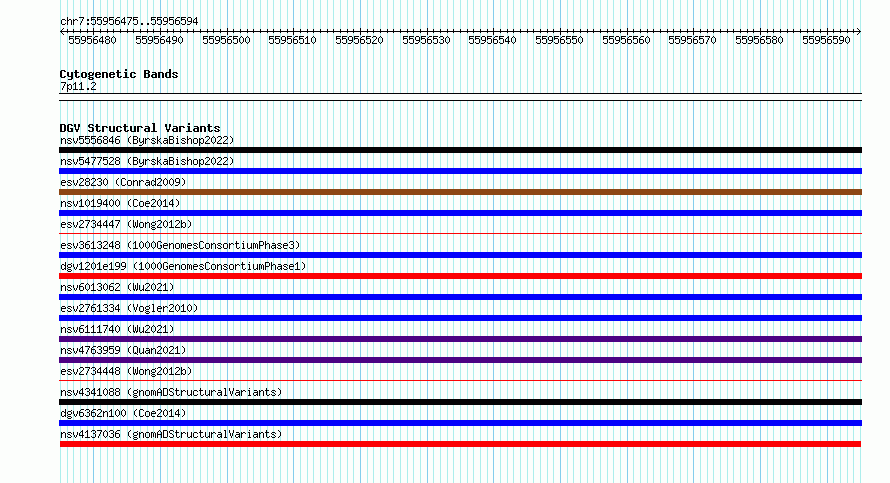890x483 pixels.
Task: Click the nsv6111740 (Wu2021) label
Action: coord(117,329)
